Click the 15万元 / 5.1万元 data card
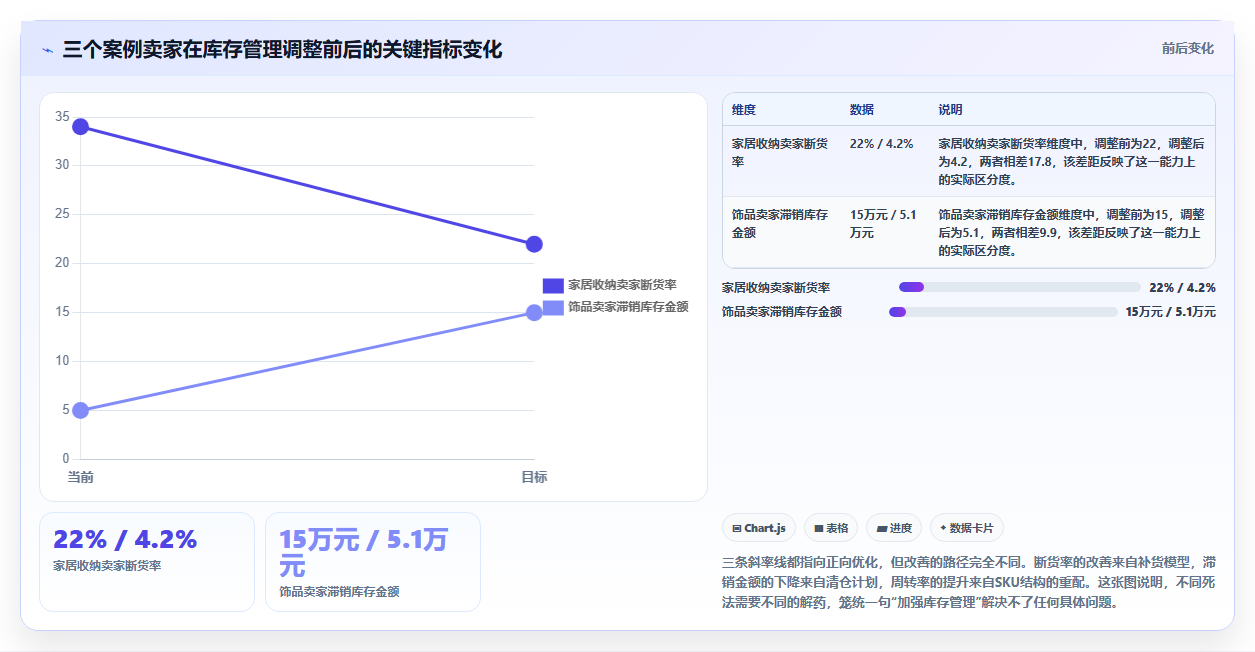 pyautogui.click(x=373, y=562)
